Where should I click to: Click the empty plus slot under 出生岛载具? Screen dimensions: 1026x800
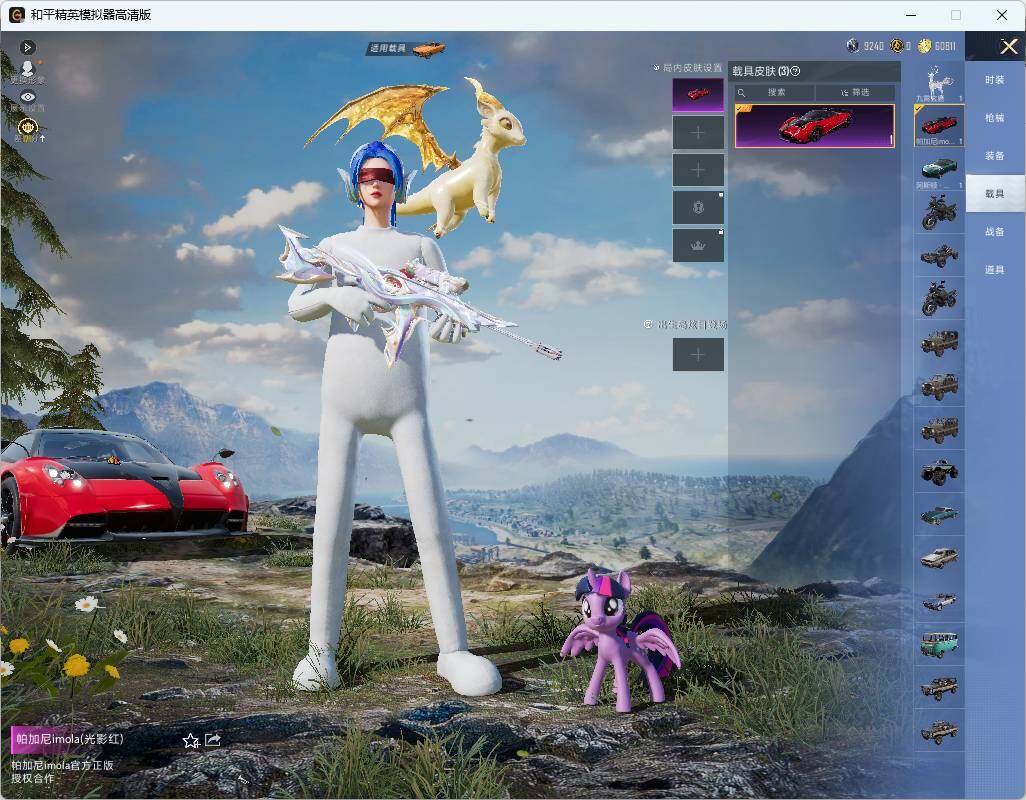coord(698,355)
